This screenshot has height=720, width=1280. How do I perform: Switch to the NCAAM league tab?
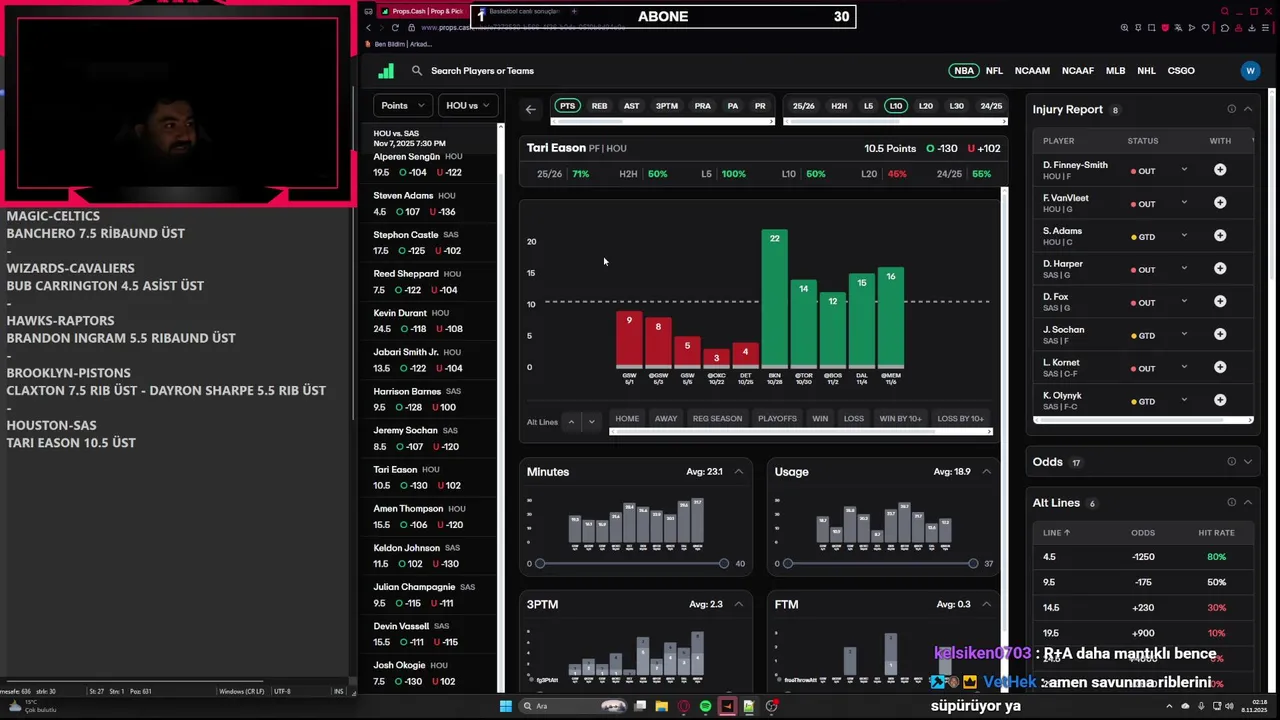[x=1032, y=71]
